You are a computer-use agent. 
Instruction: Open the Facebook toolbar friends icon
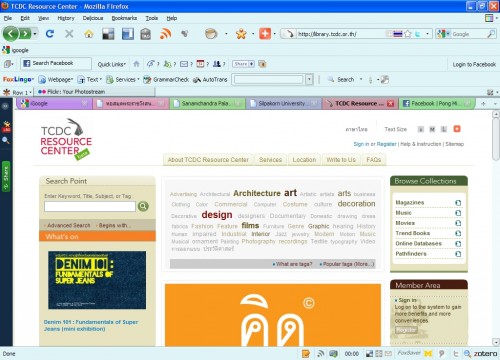[217, 64]
